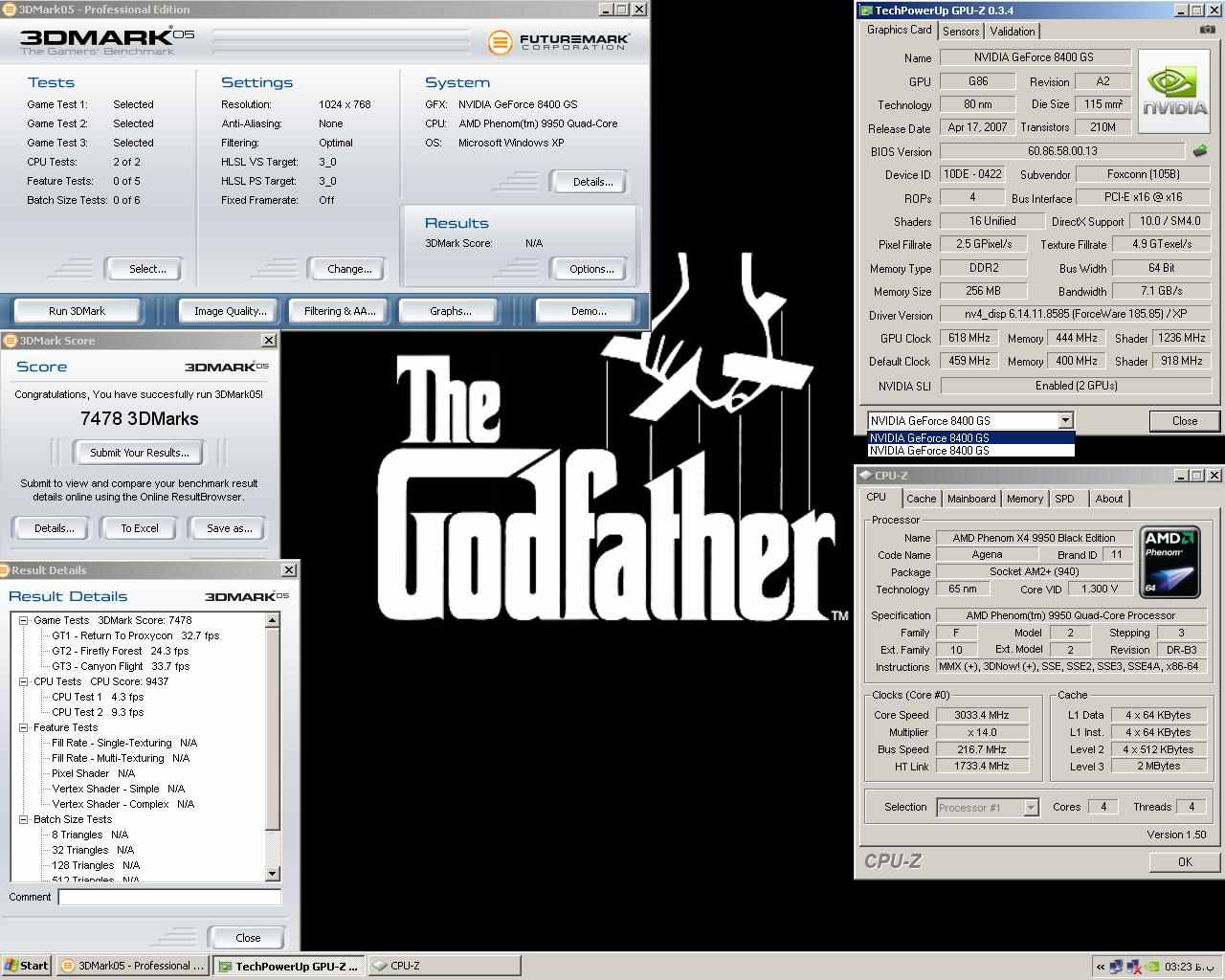The height and width of the screenshot is (980, 1225).
Task: Expand hidden tray icons with the chevron
Action: coord(1100,966)
